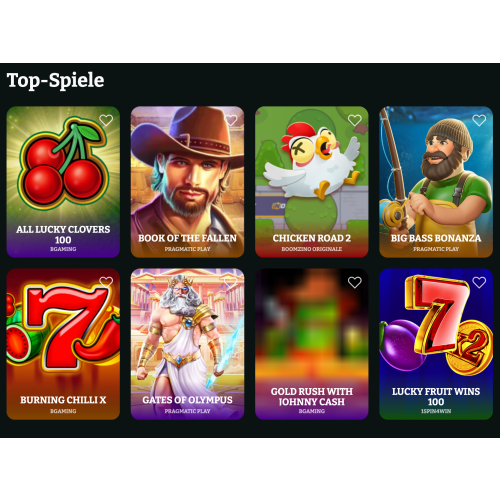This screenshot has width=500, height=500.
Task: Click Pragmatic Play label under Big Bass Bonanza
Action: click(436, 249)
